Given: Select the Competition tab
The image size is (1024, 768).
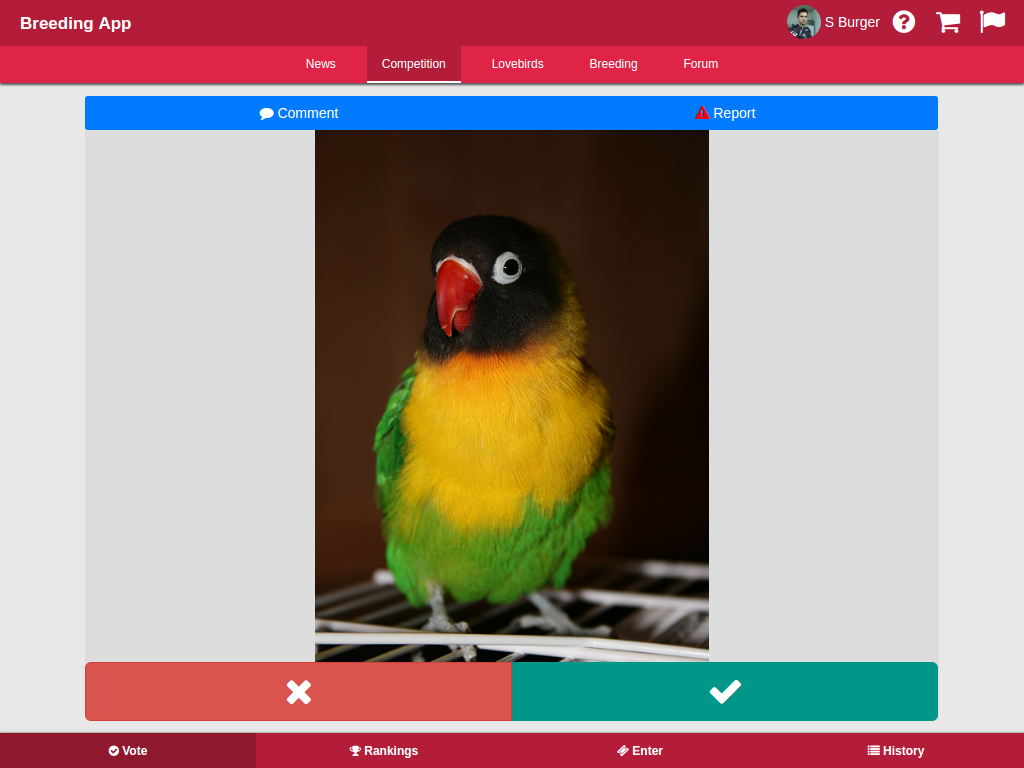Looking at the screenshot, I should 413,64.
